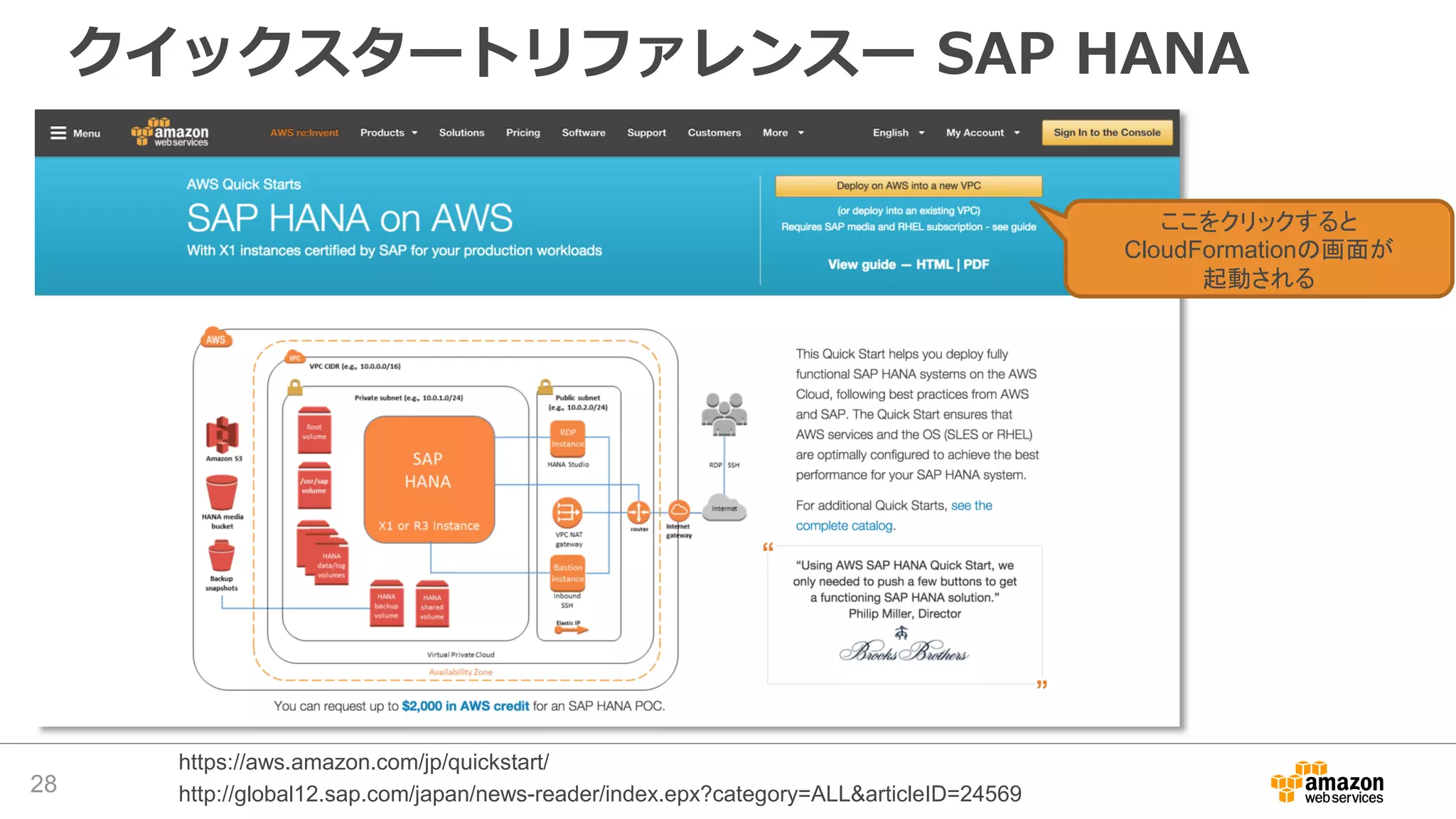Click the HANA data/log volumes icon
The image size is (1456, 819).
point(324,553)
